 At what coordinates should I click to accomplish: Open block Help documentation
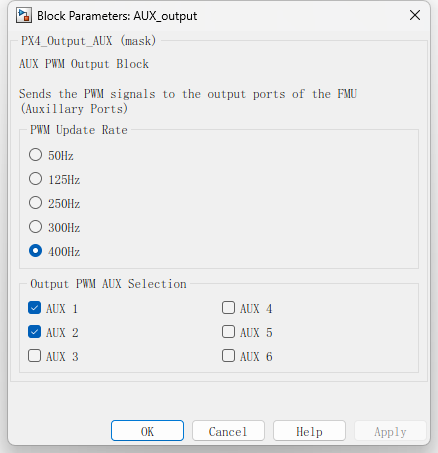[309, 431]
